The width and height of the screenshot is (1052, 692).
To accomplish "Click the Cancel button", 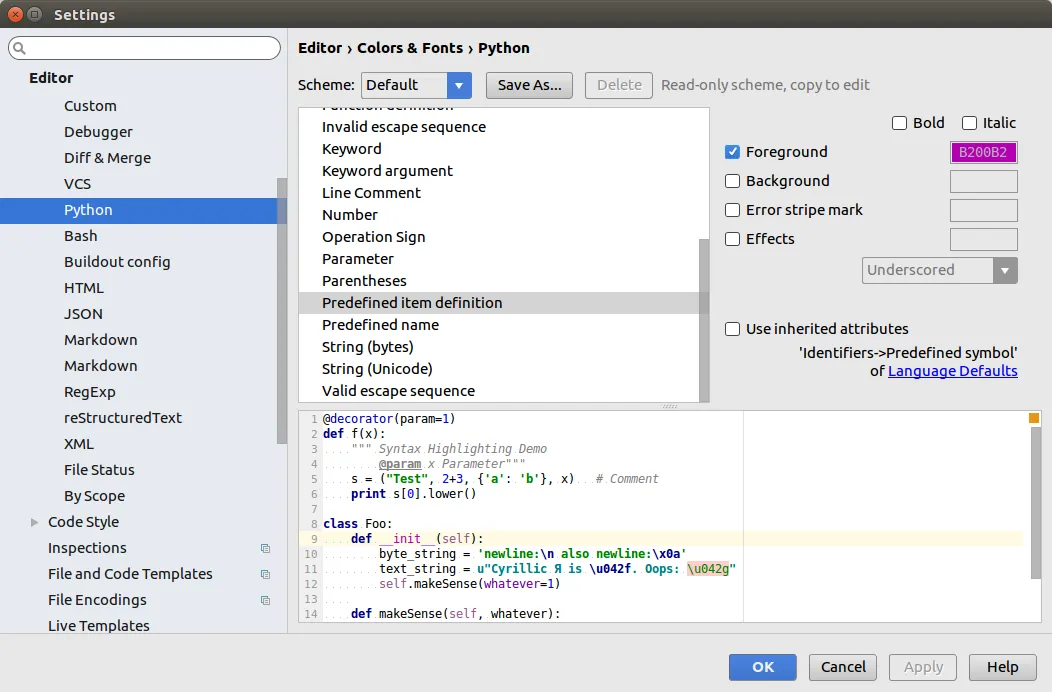I will pyautogui.click(x=843, y=667).
